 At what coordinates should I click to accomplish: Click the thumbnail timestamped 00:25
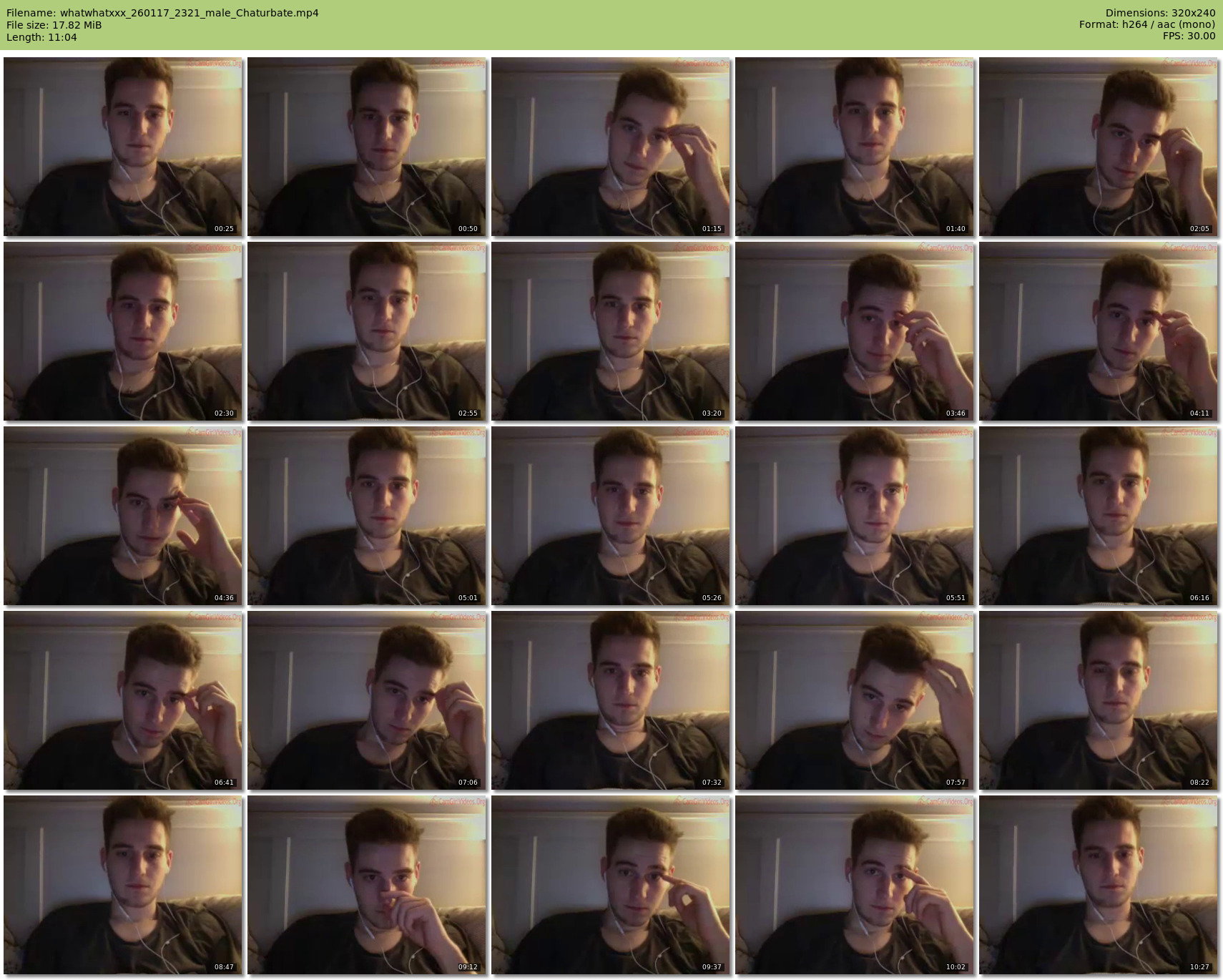point(122,147)
